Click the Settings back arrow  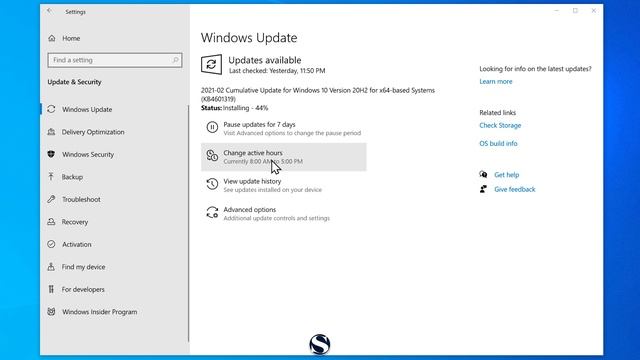pos(49,11)
